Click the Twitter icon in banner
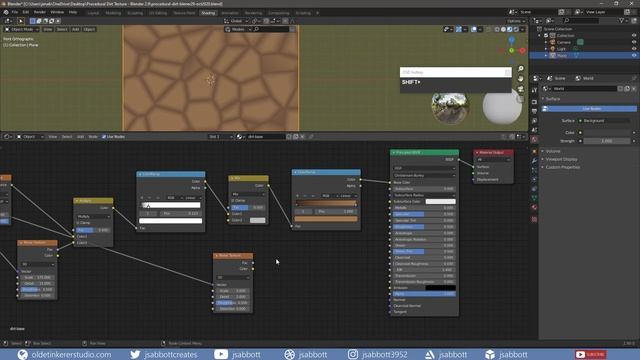The width and height of the screenshot is (640, 360). [x=135, y=354]
